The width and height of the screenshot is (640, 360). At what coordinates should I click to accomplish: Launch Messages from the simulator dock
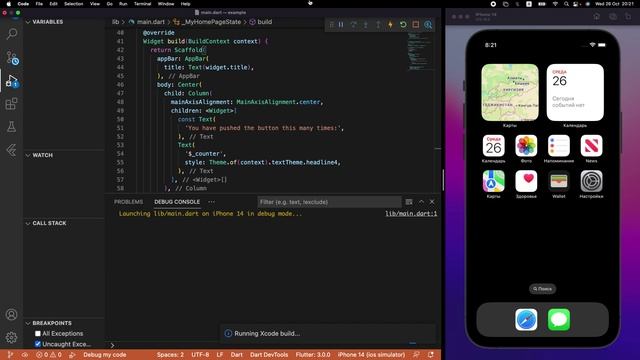pyautogui.click(x=559, y=320)
